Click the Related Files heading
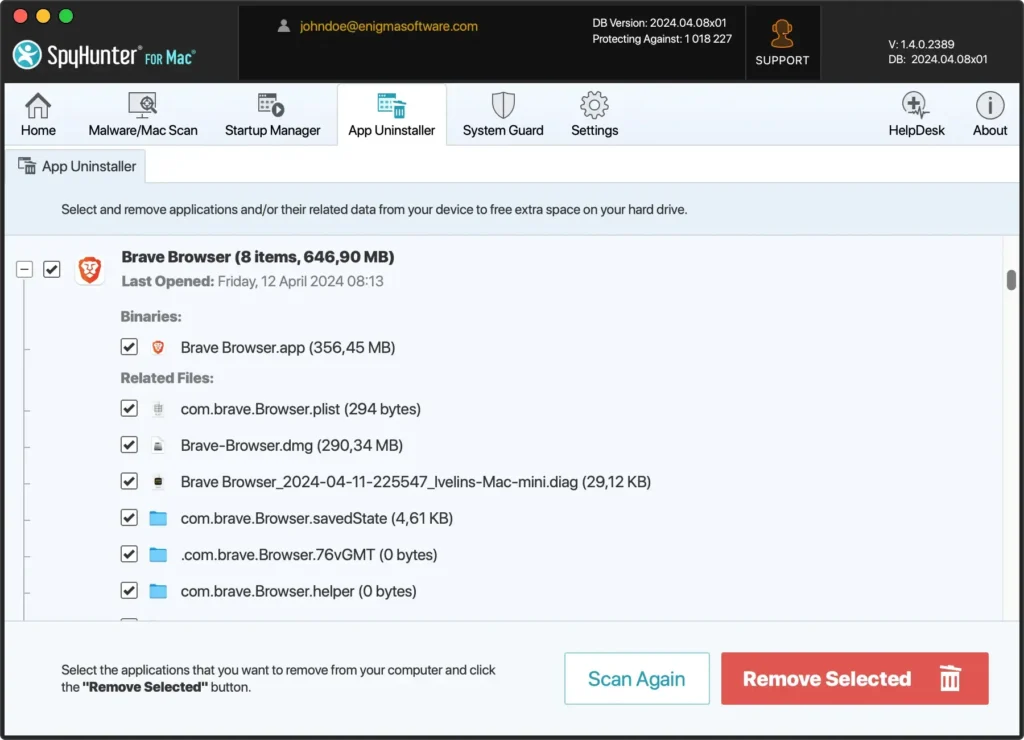 click(167, 378)
